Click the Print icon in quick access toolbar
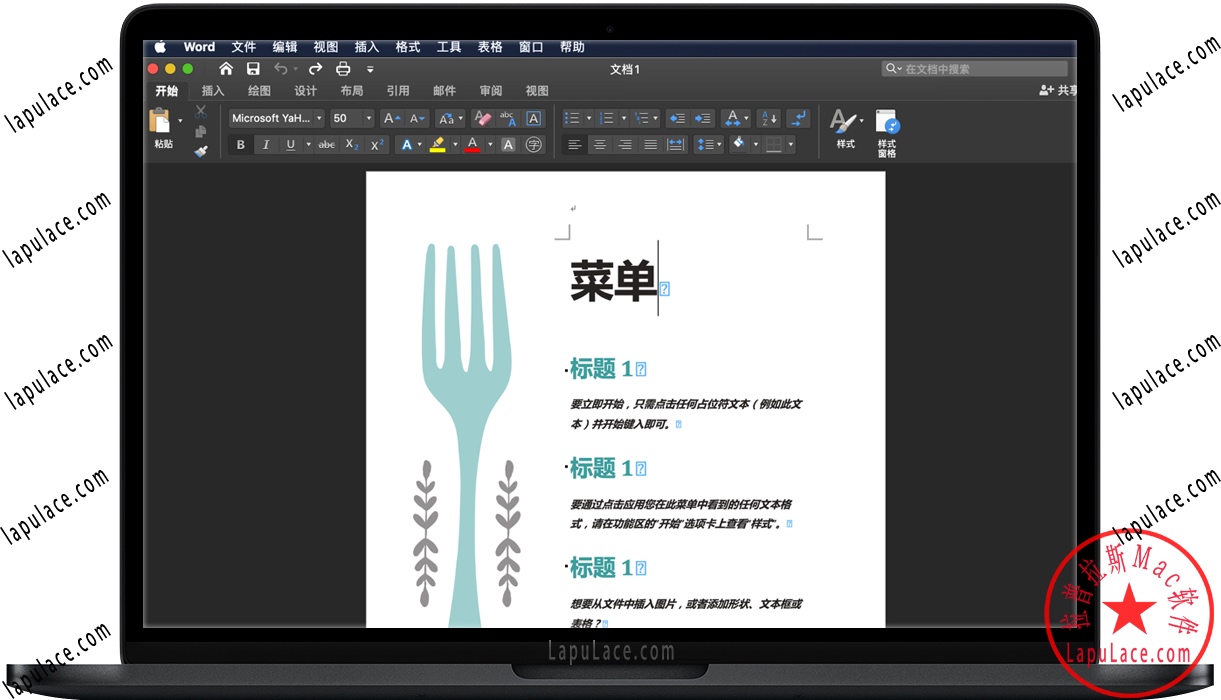This screenshot has width=1221, height=700. [x=343, y=68]
